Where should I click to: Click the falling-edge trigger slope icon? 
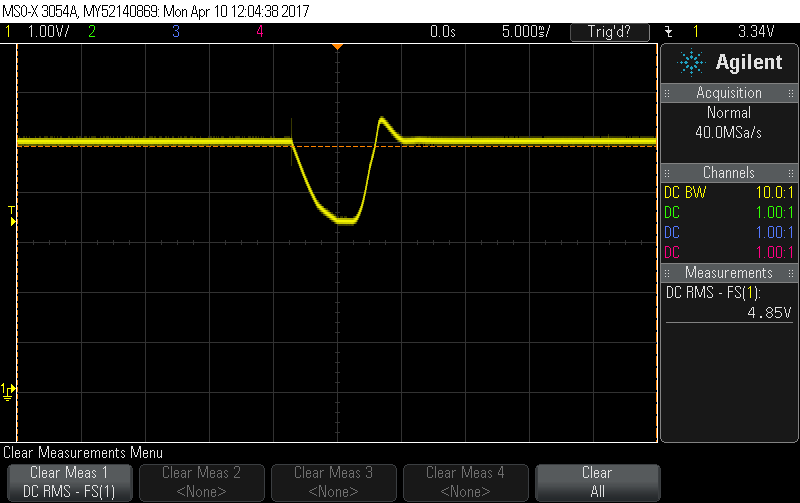(669, 32)
